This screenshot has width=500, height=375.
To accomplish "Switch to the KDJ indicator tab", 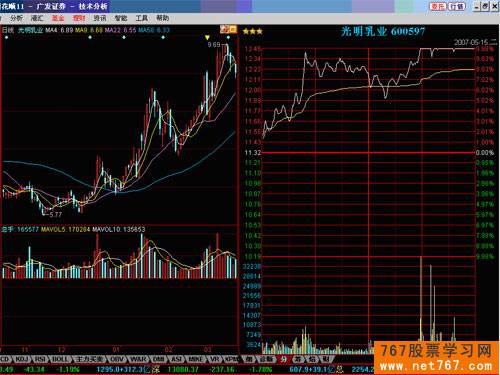I will pos(22,359).
